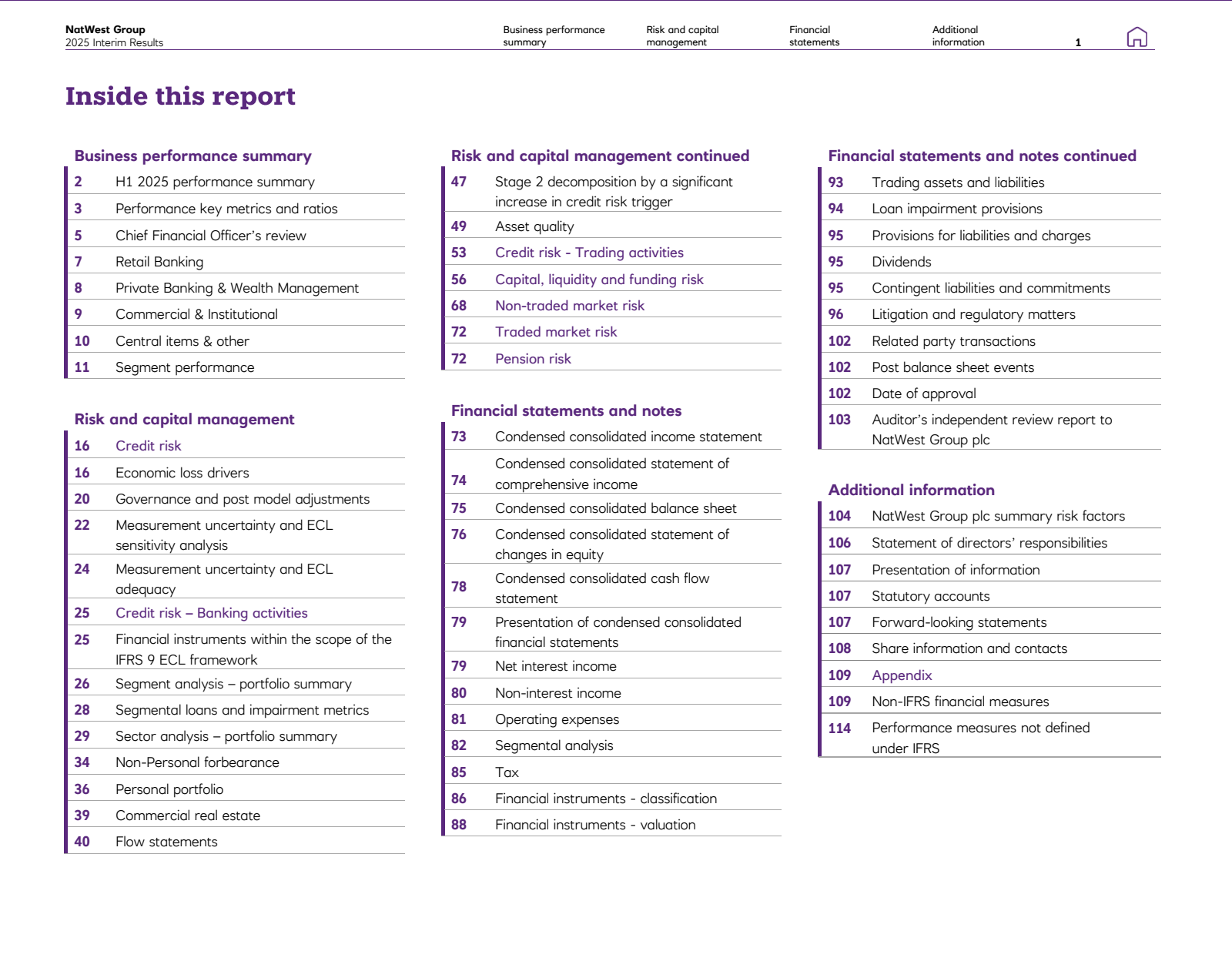Jump to Retail Banking section
The height and width of the screenshot is (968, 1232).
(x=159, y=262)
